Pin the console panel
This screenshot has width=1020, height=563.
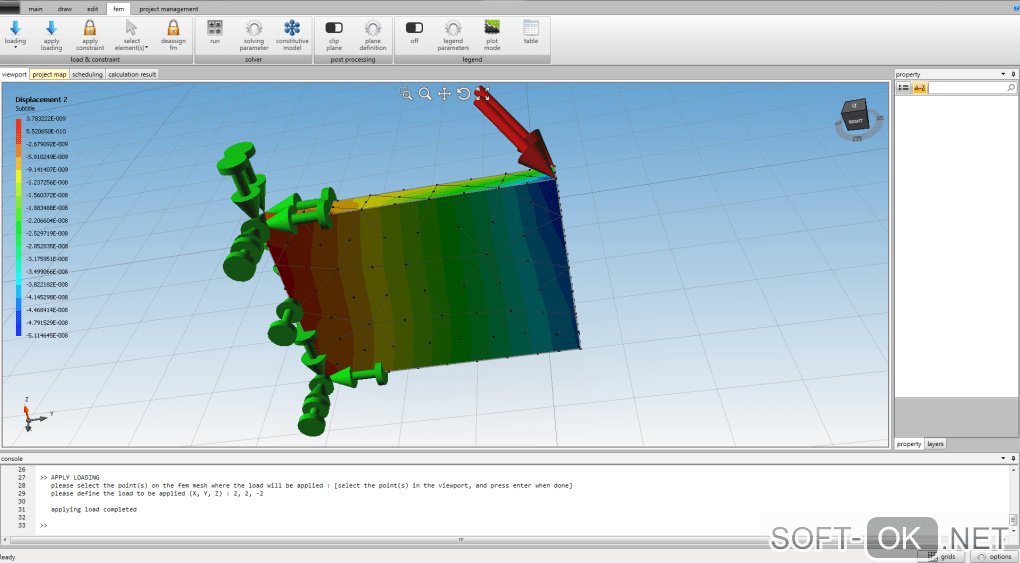(x=1013, y=458)
